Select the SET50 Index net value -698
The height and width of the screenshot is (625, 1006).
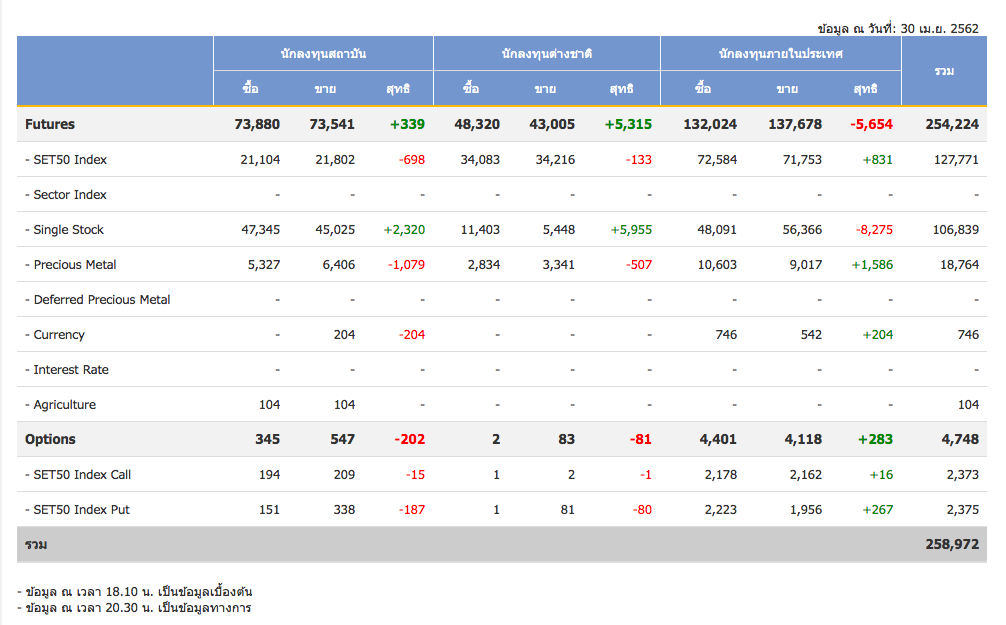(412, 160)
